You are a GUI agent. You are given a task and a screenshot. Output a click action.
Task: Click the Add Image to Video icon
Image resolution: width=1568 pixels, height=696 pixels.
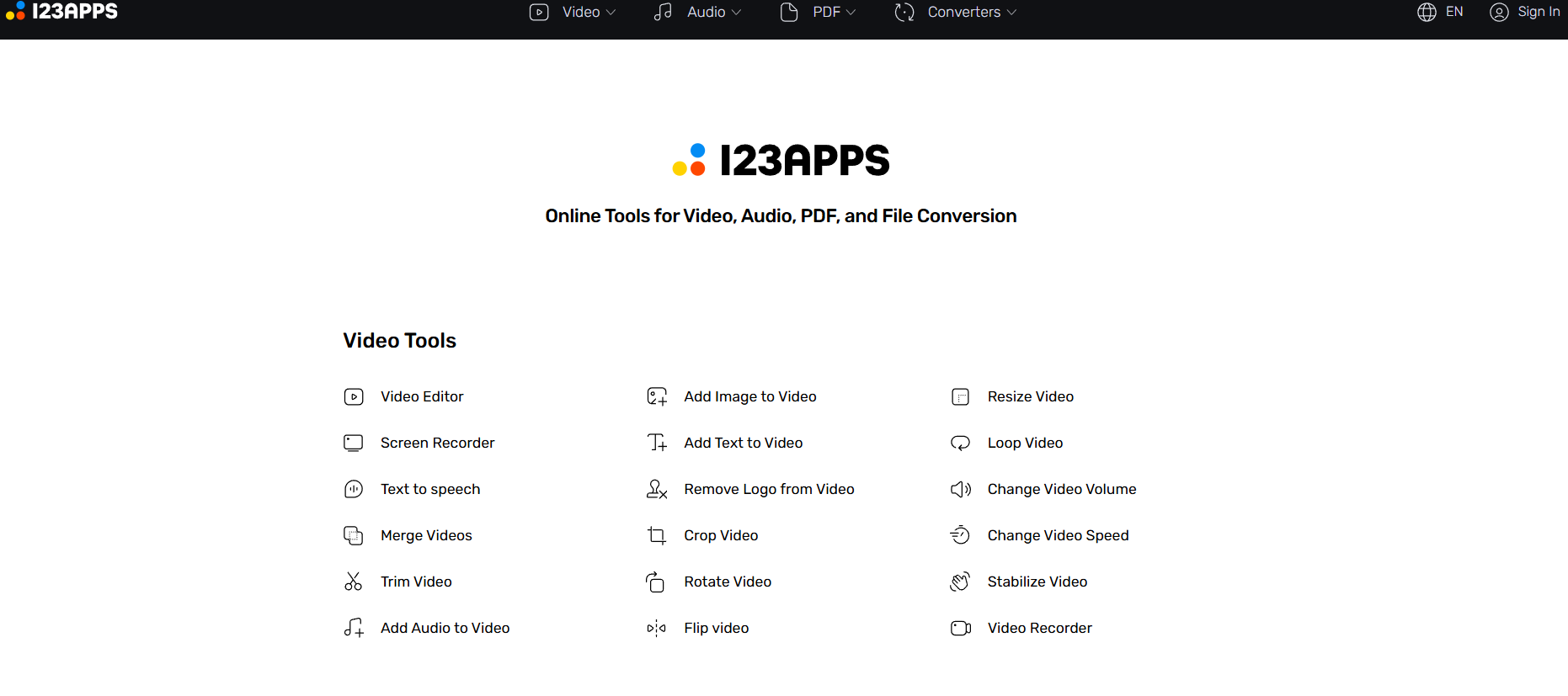click(657, 396)
